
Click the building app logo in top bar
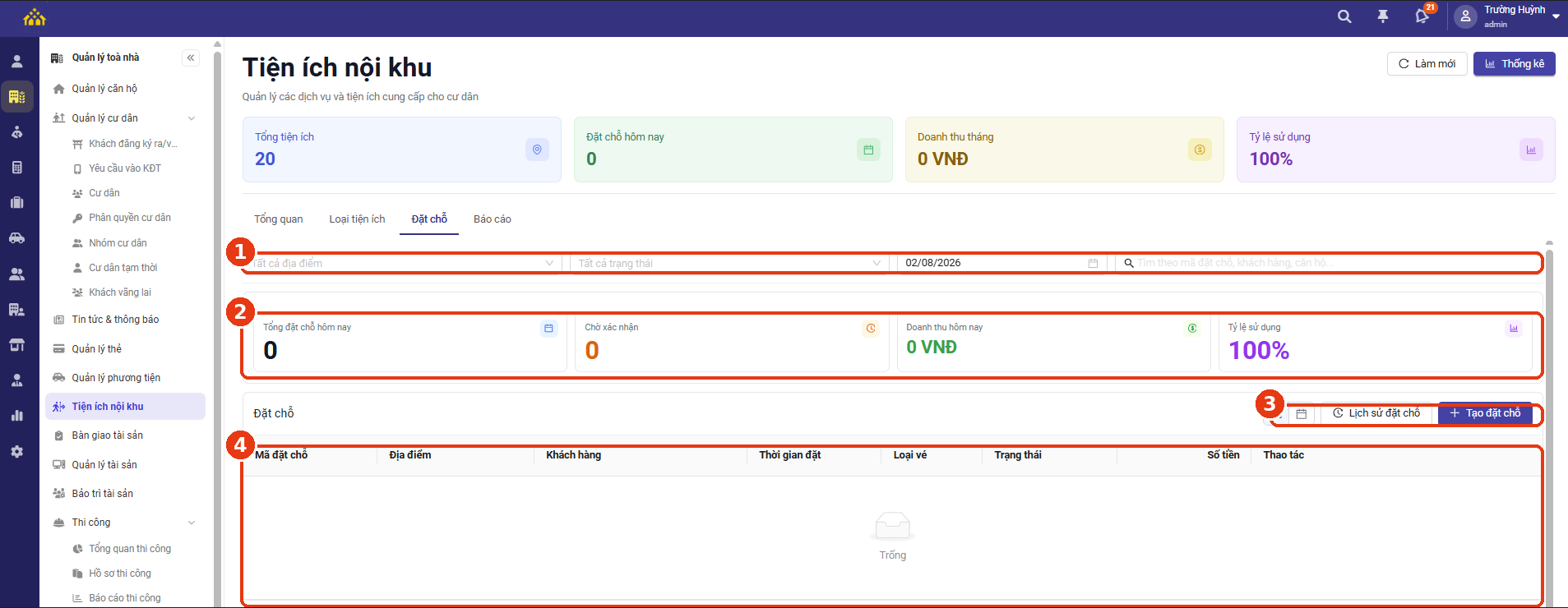(x=35, y=17)
